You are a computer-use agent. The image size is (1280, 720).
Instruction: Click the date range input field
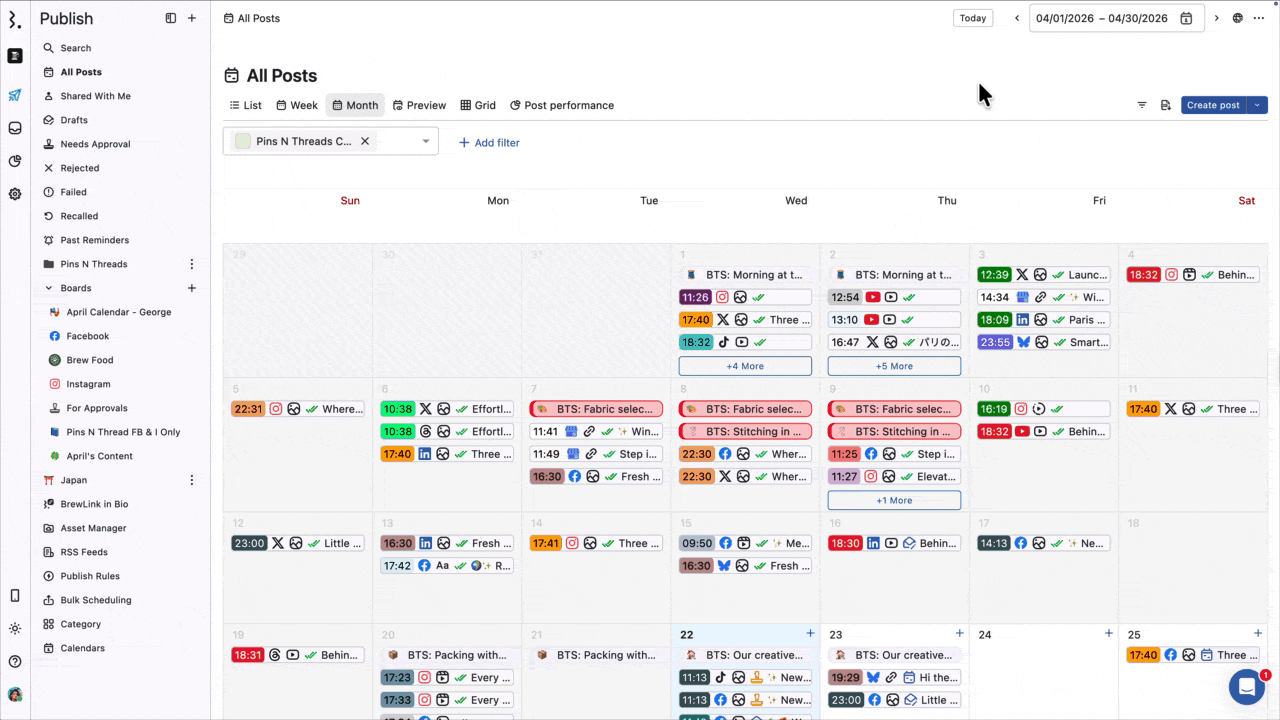1102,18
